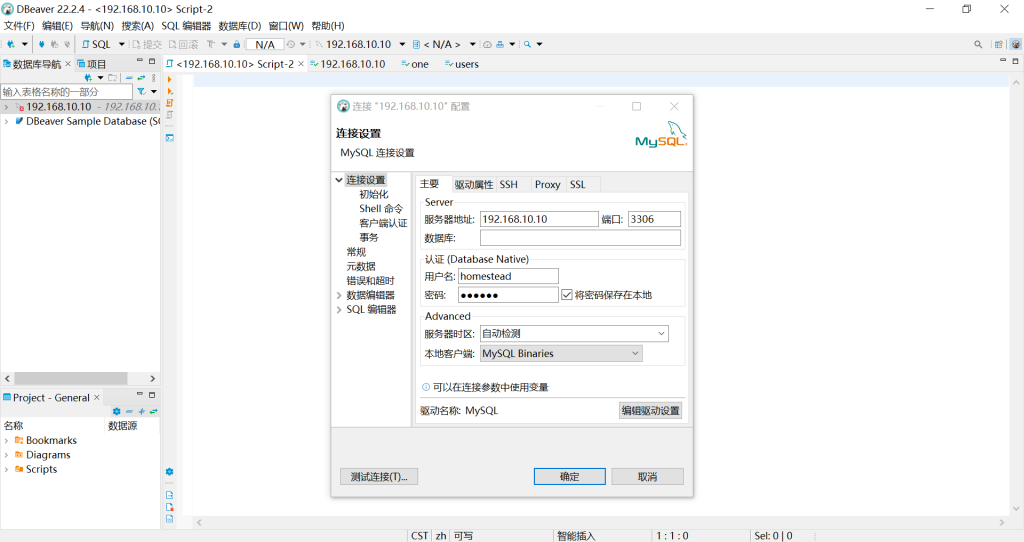Expand the Scripts folder in Project panel
1024x542 pixels.
7,470
